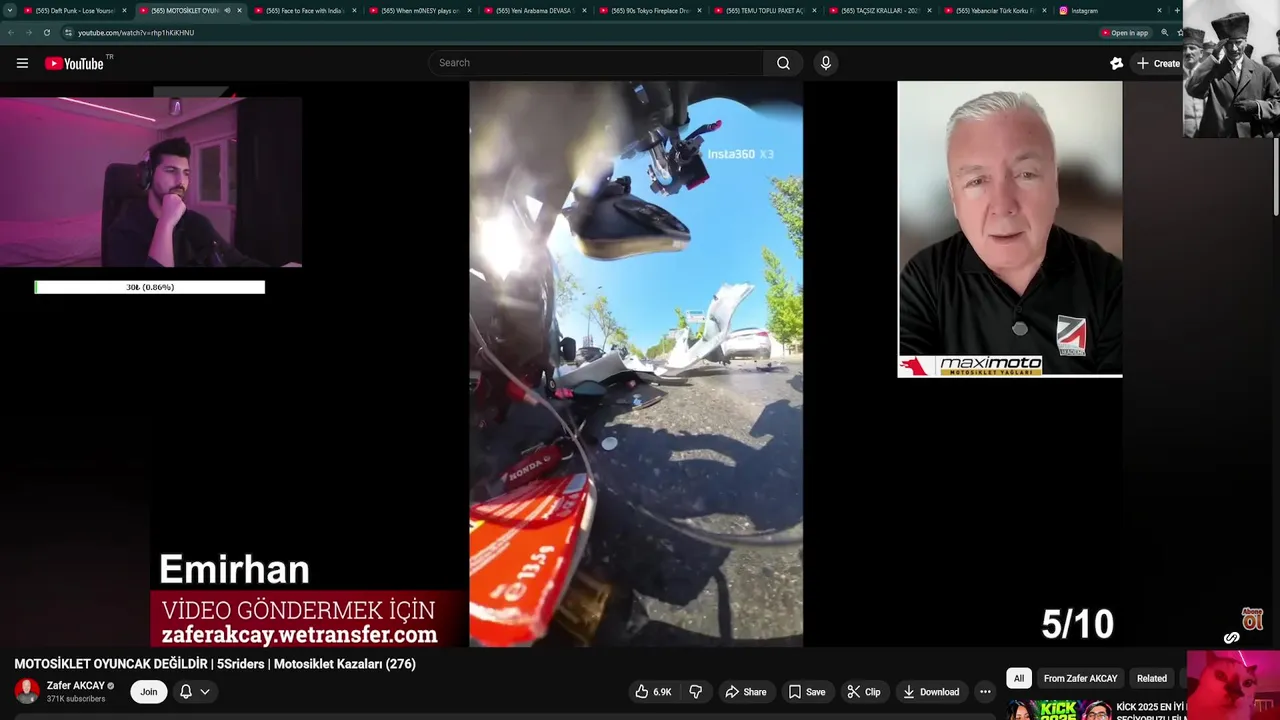The height and width of the screenshot is (720, 1280).
Task: Open a new browser tab
Action: 1177,10
